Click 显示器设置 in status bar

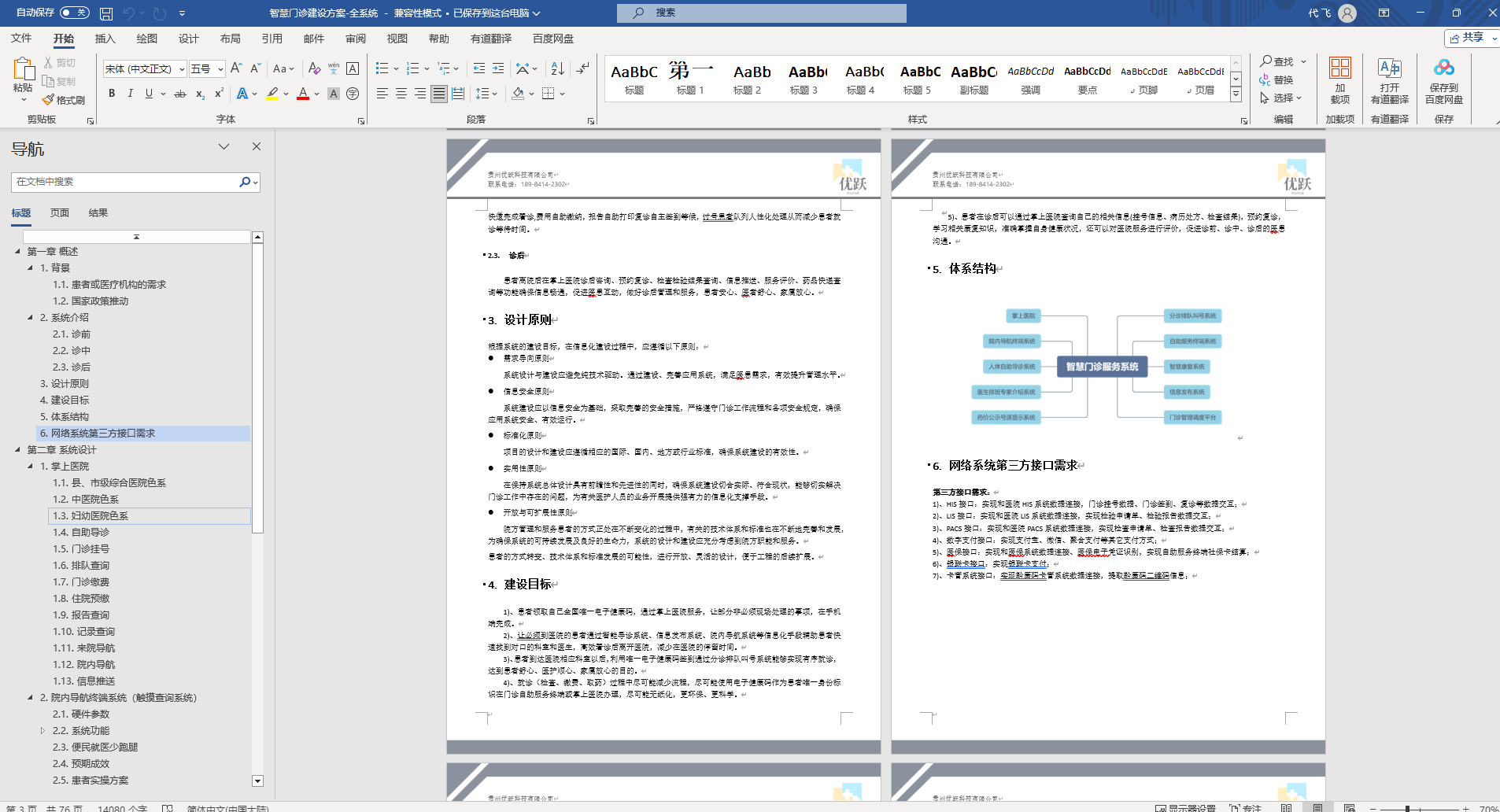point(1185,807)
